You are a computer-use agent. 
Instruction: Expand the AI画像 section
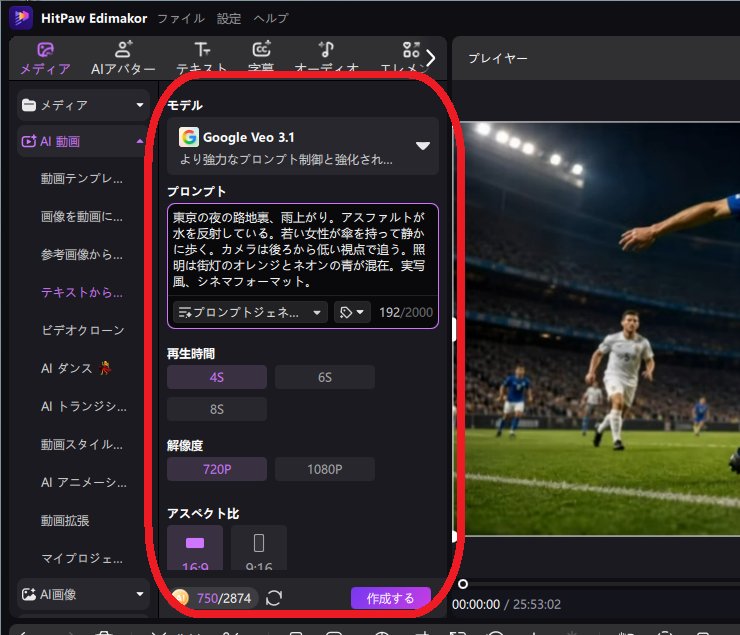pyautogui.click(x=83, y=594)
